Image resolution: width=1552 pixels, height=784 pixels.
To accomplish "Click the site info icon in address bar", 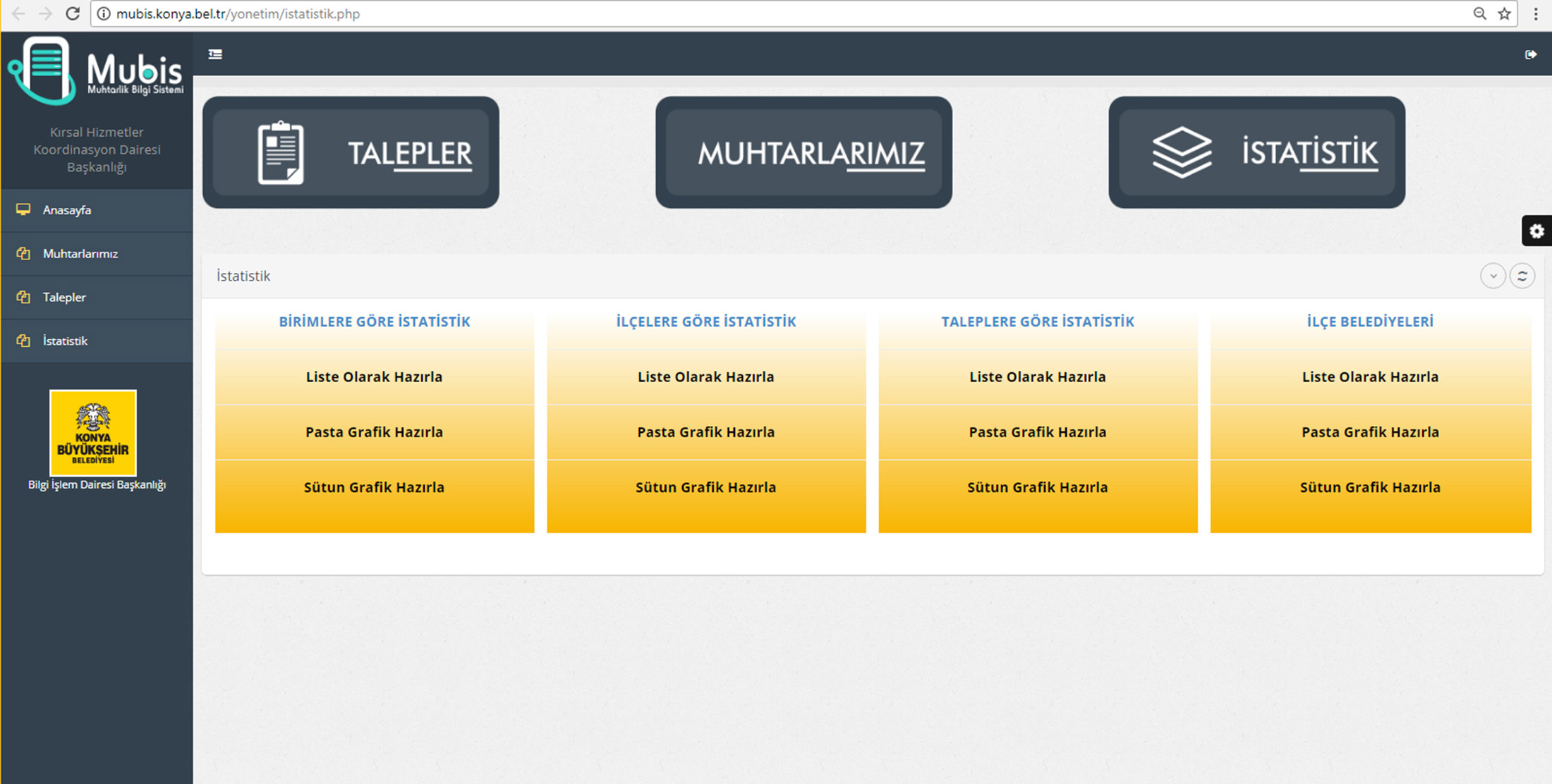I will pyautogui.click(x=103, y=13).
